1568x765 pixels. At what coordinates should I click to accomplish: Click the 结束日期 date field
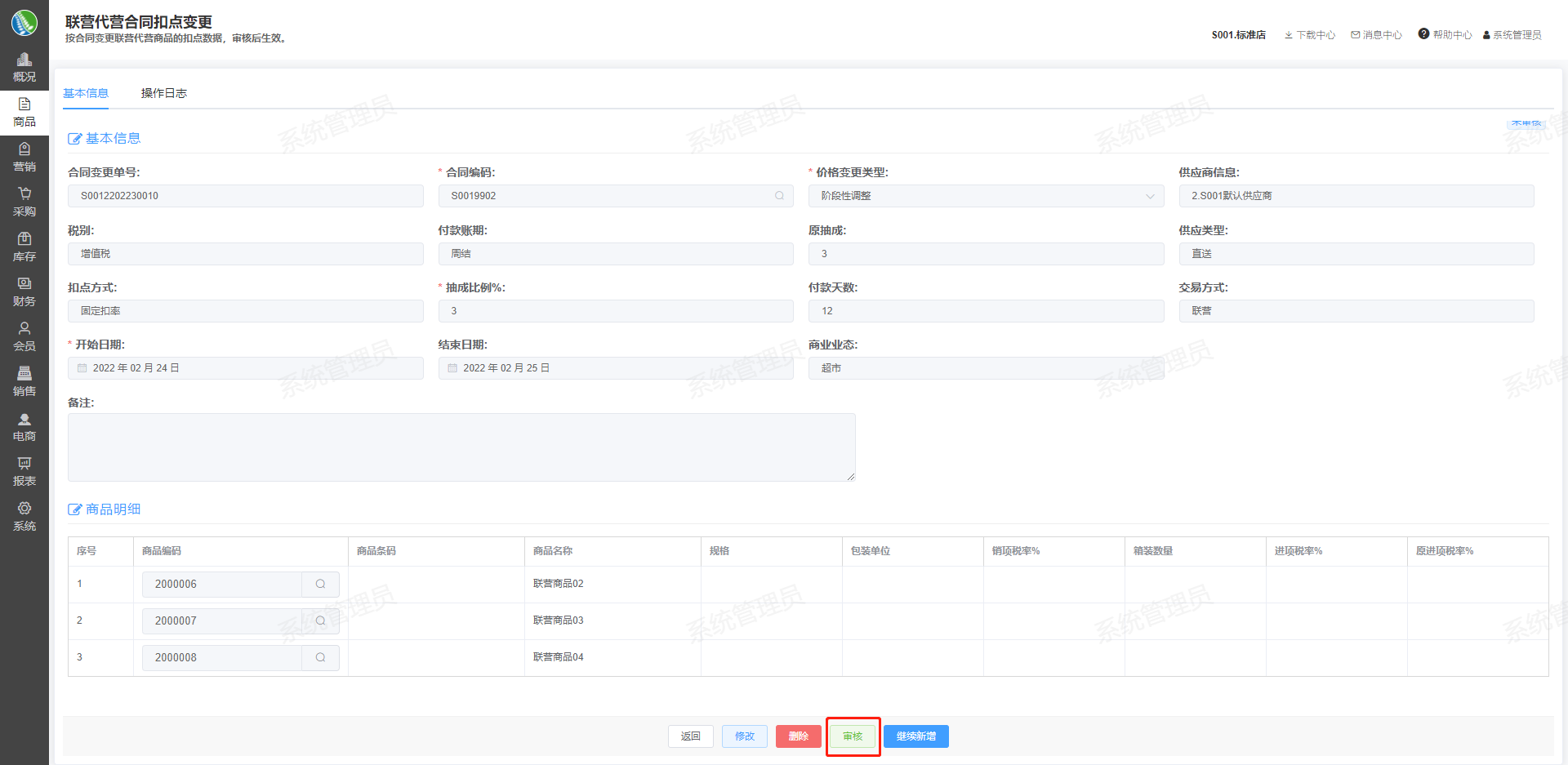(616, 368)
